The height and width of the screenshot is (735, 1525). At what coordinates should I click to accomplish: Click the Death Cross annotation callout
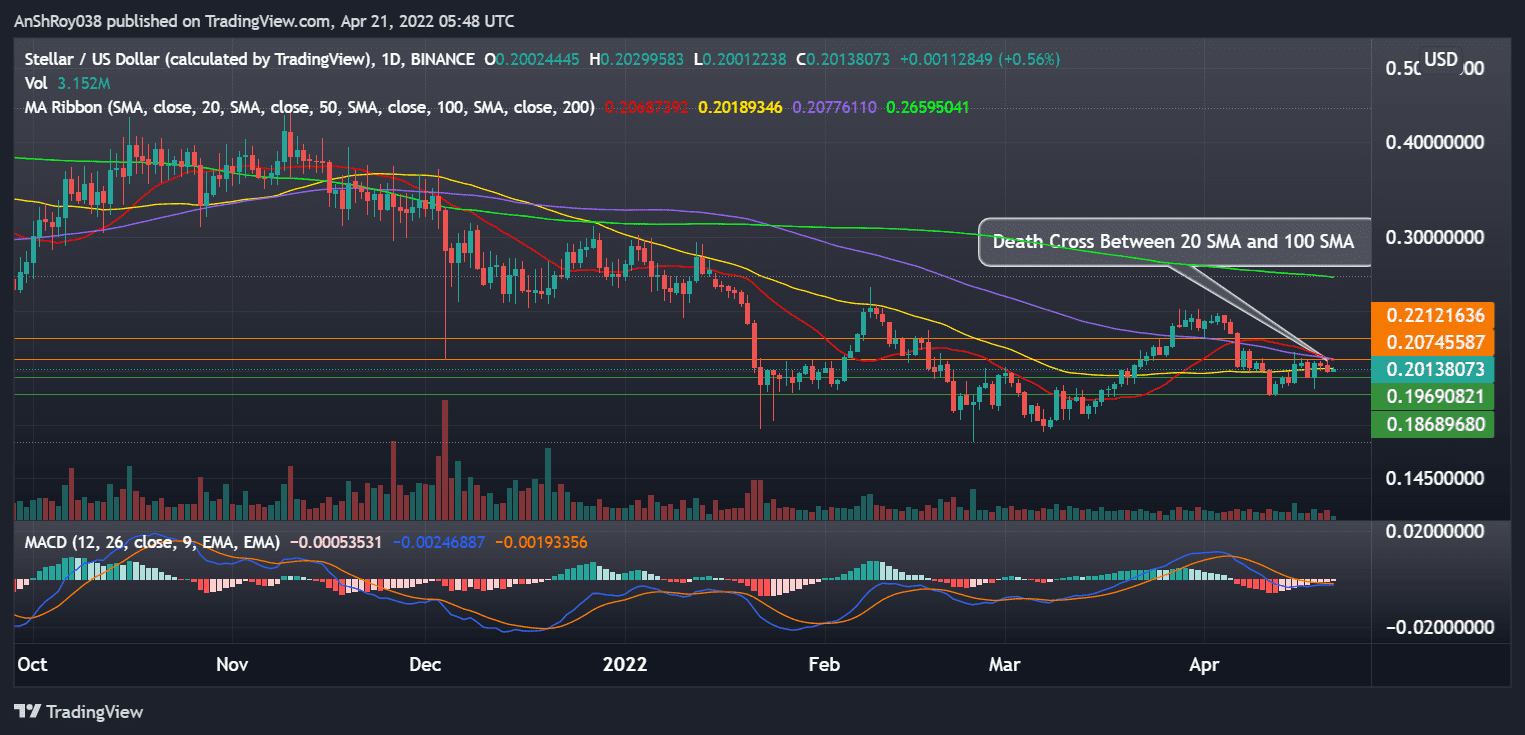pos(1173,241)
